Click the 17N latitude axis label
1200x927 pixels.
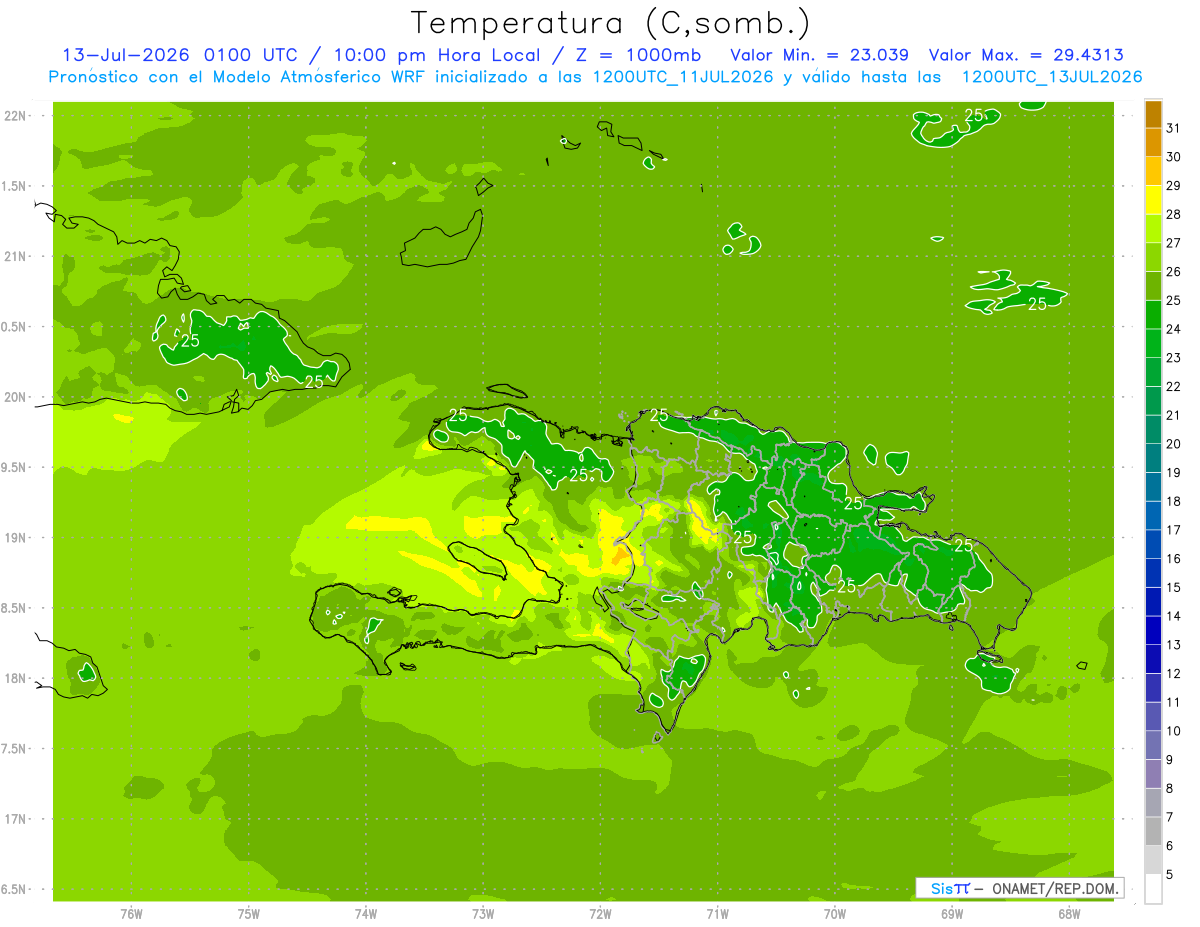click(x=17, y=819)
